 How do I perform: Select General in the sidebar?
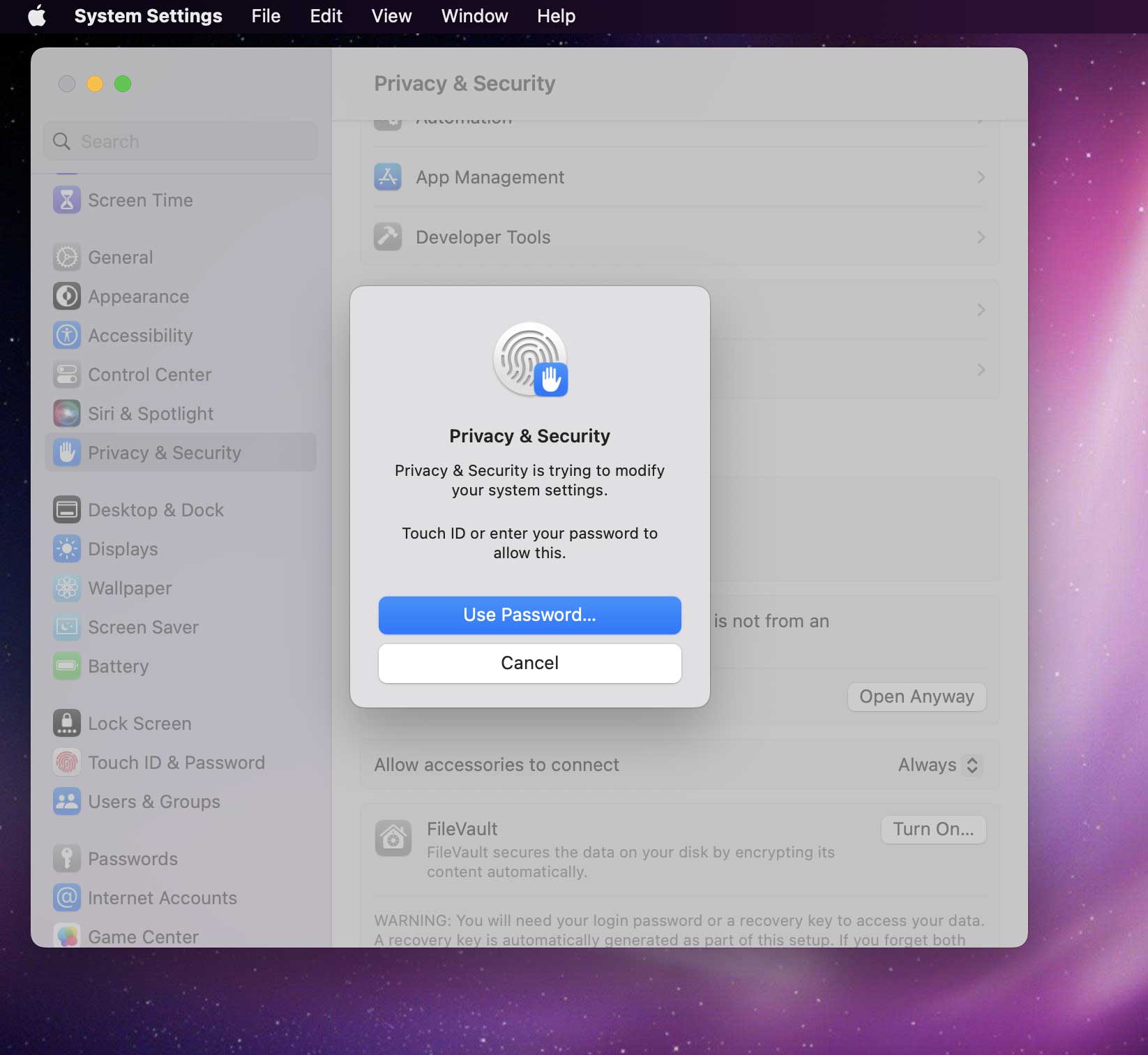click(181, 257)
